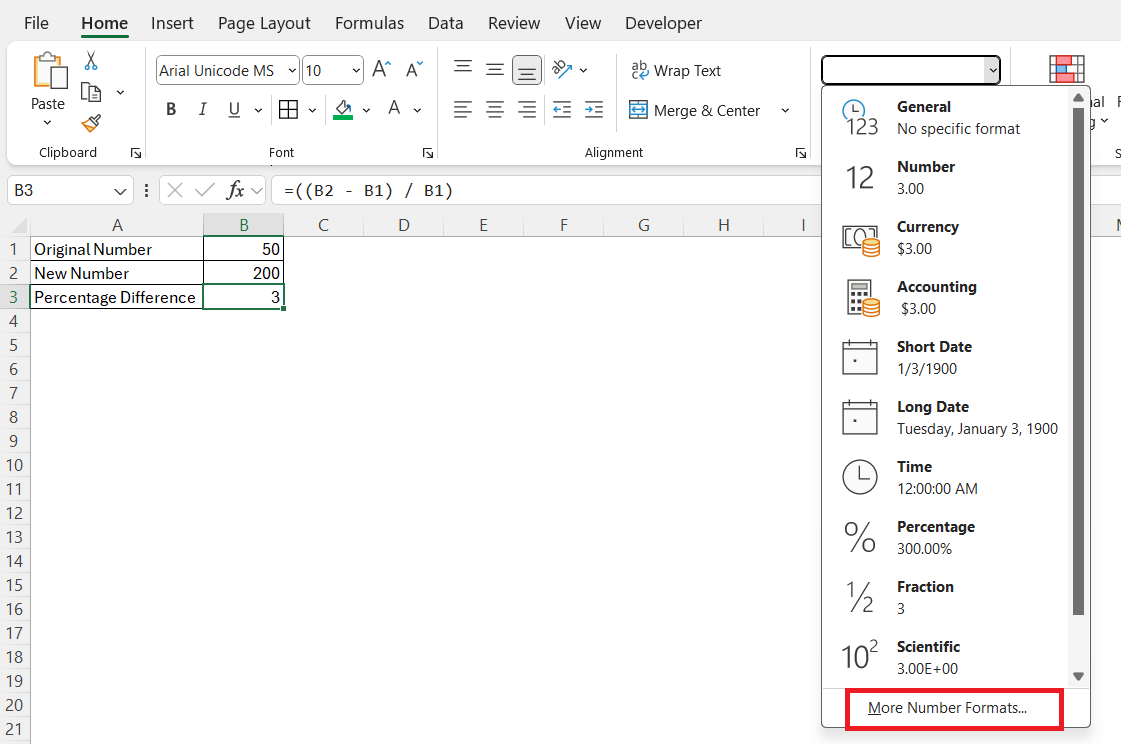Click the Decrease Indent icon
Image resolution: width=1121 pixels, height=744 pixels.
point(562,109)
